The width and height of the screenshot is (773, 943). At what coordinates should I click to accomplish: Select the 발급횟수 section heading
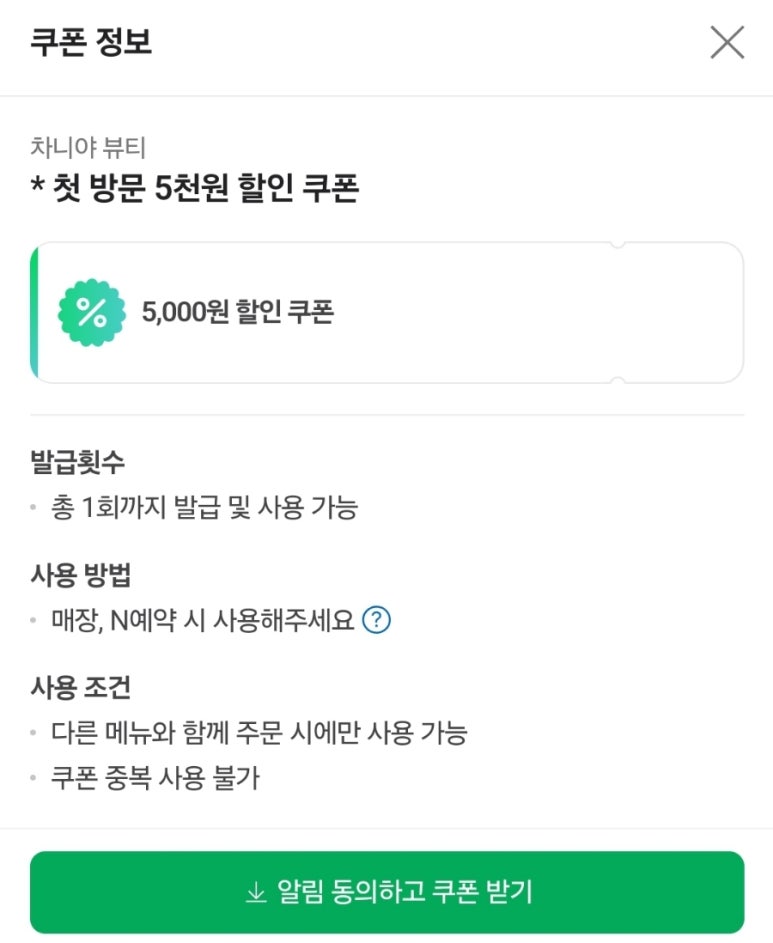tap(78, 463)
